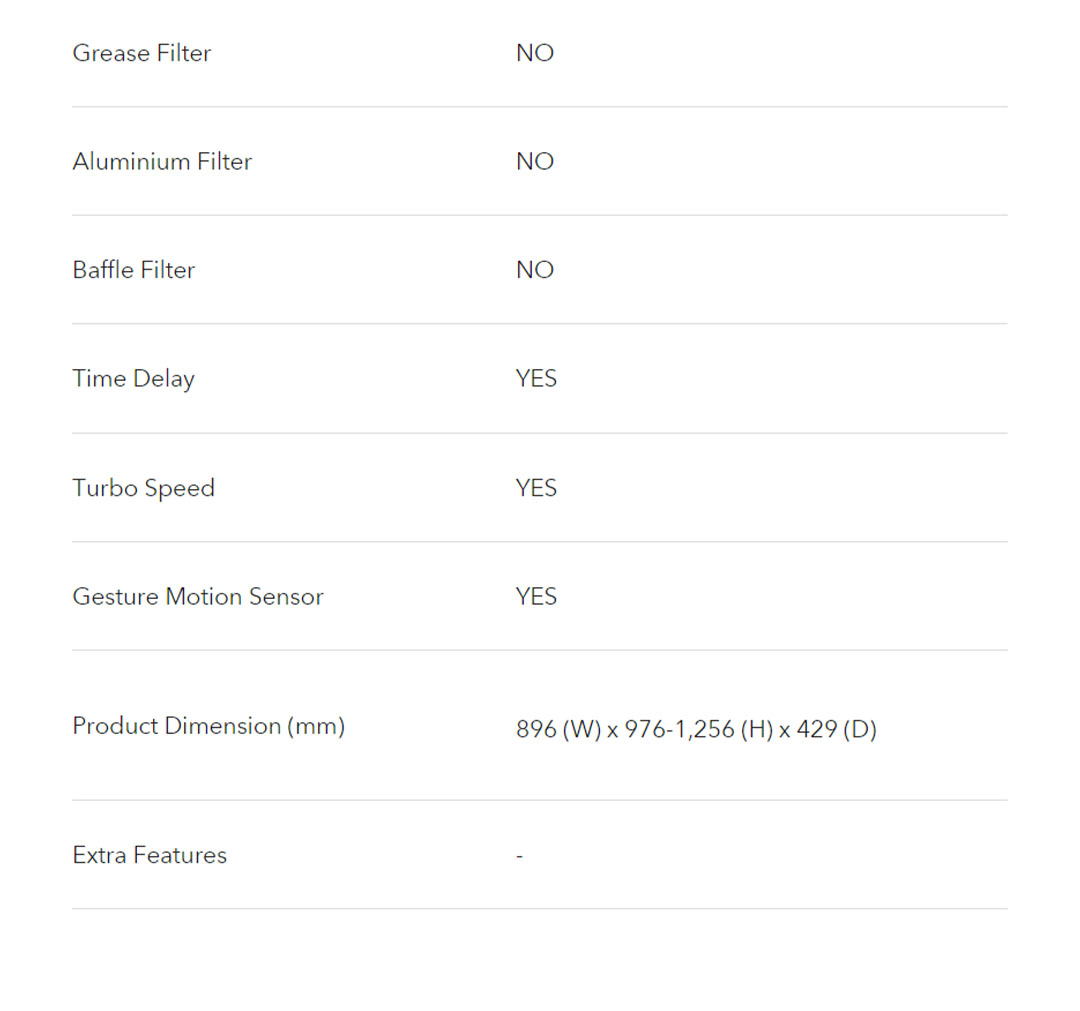
Task: Select the YES value for Time Delay
Action: (536, 379)
